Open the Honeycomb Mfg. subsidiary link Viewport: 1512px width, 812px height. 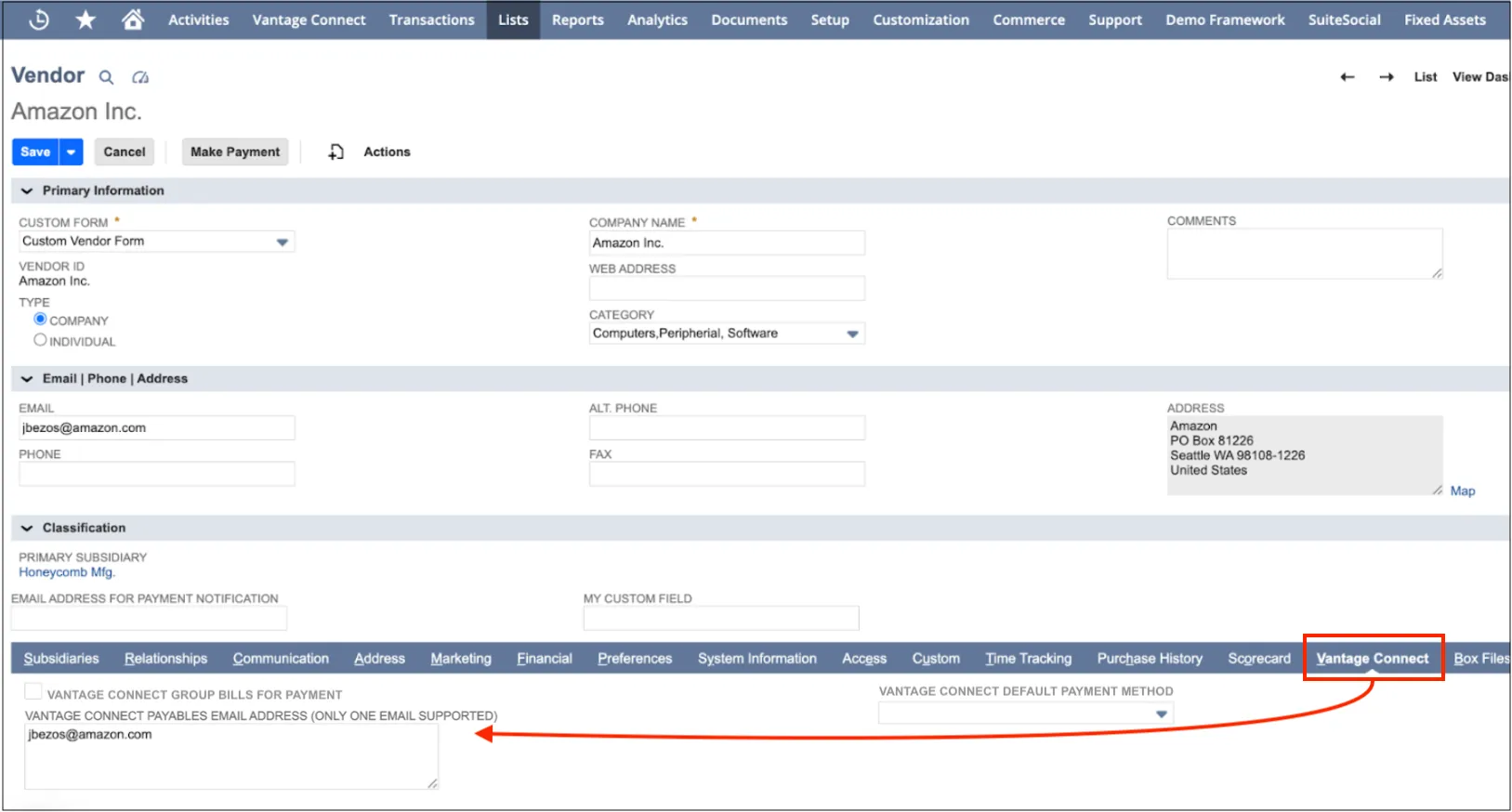click(67, 572)
